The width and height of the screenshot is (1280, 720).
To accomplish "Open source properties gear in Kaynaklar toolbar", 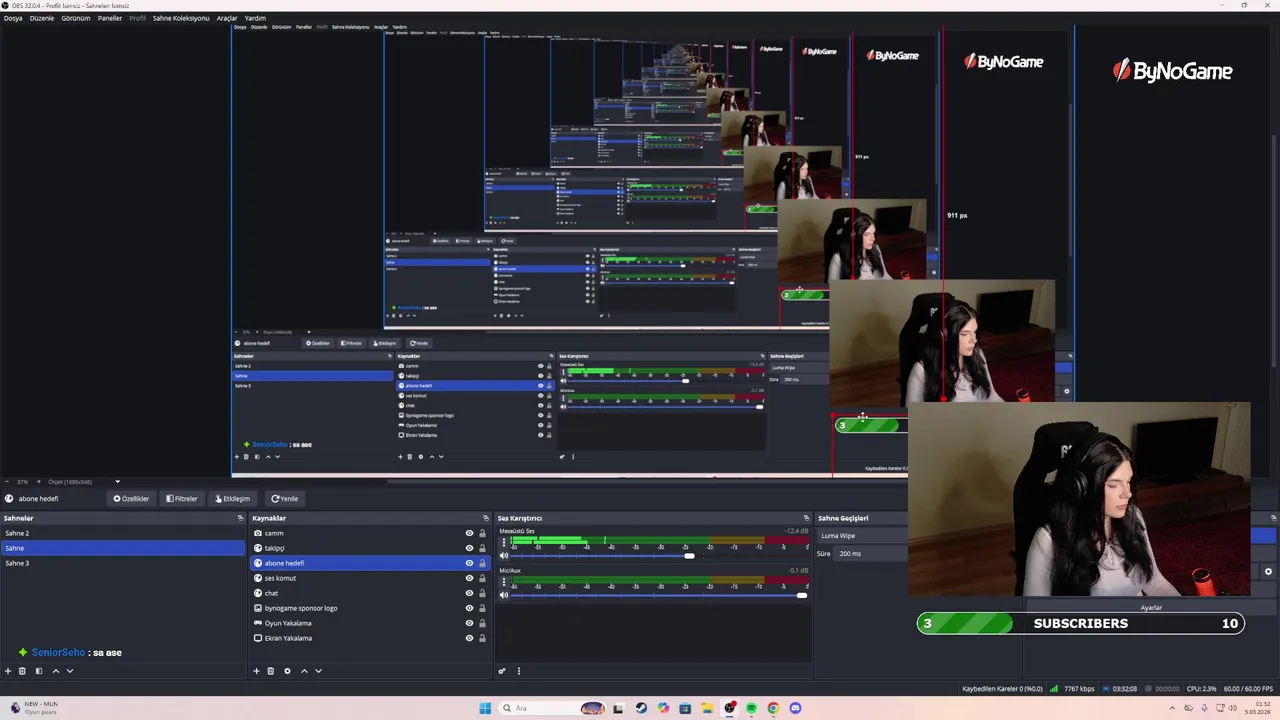I will pyautogui.click(x=287, y=671).
